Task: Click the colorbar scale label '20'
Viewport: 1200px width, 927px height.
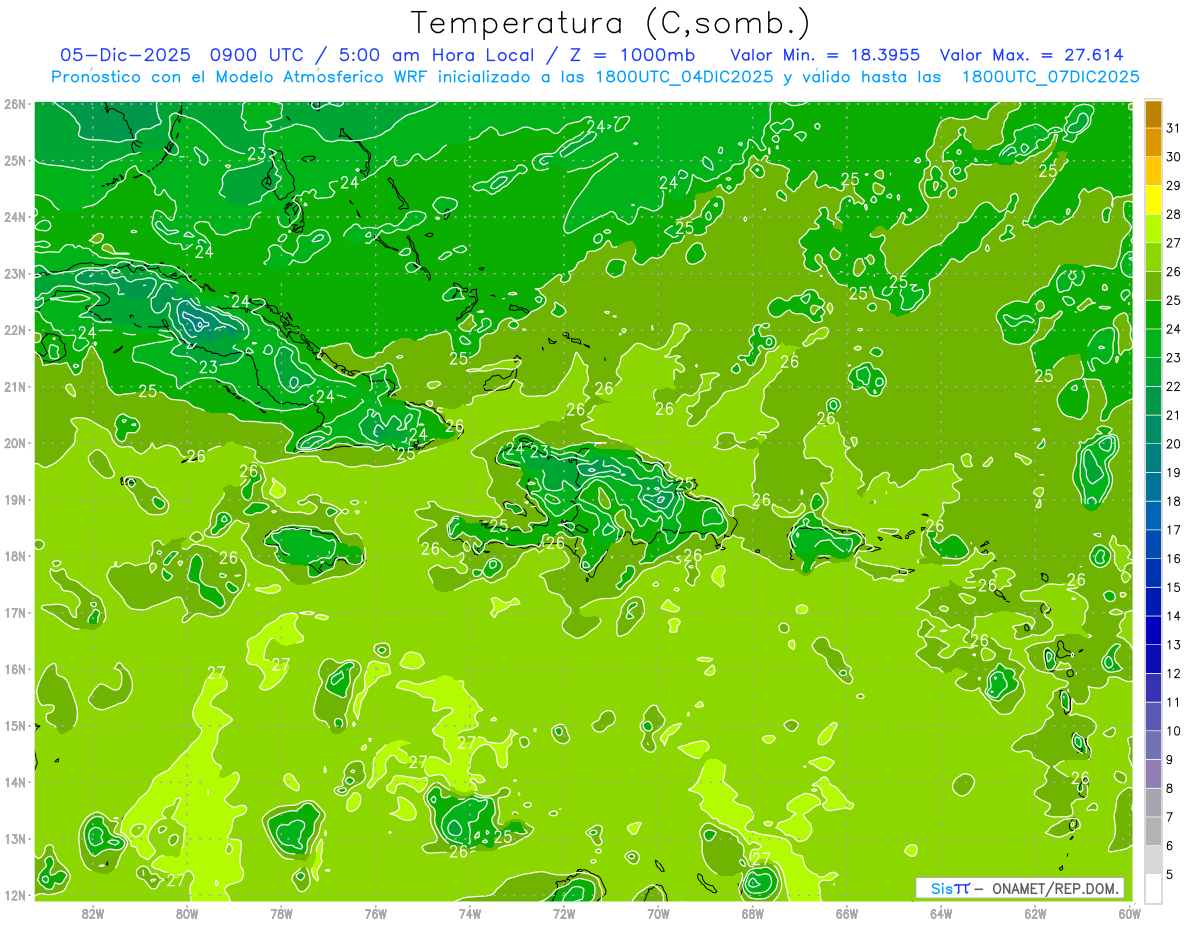Action: 1174,443
